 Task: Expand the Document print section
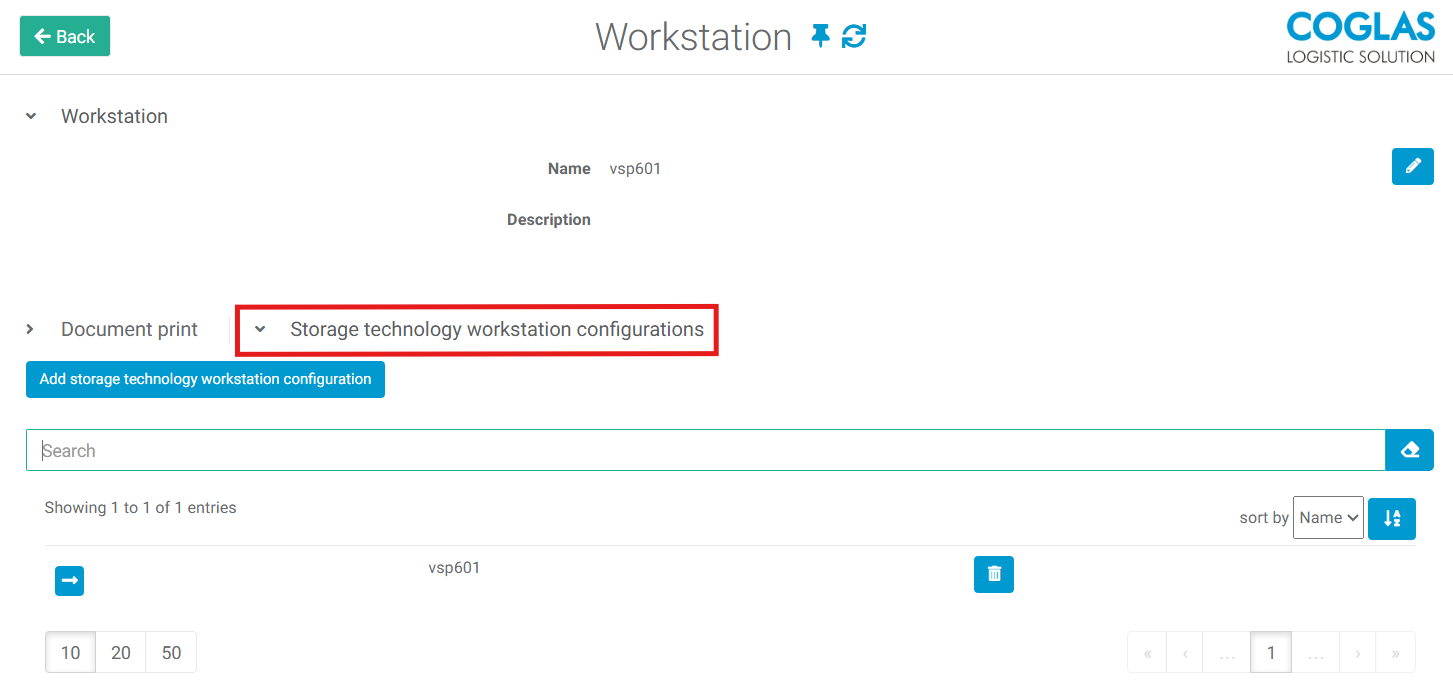pos(30,329)
